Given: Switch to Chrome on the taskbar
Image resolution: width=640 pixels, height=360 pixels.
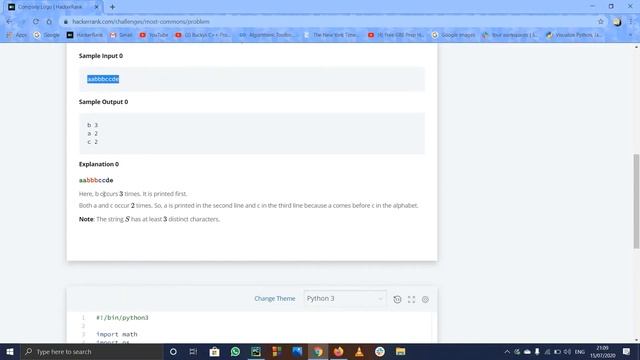Looking at the screenshot, I should coord(318,351).
